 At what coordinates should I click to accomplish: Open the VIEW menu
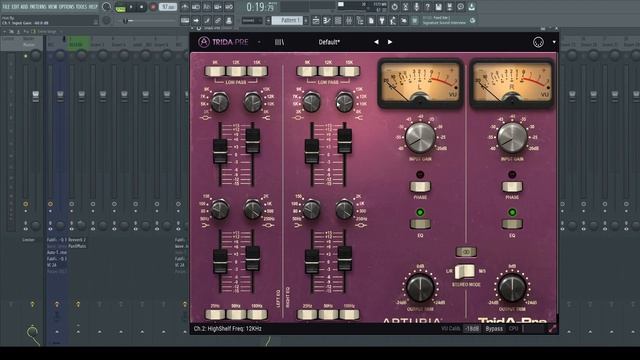coord(53,7)
